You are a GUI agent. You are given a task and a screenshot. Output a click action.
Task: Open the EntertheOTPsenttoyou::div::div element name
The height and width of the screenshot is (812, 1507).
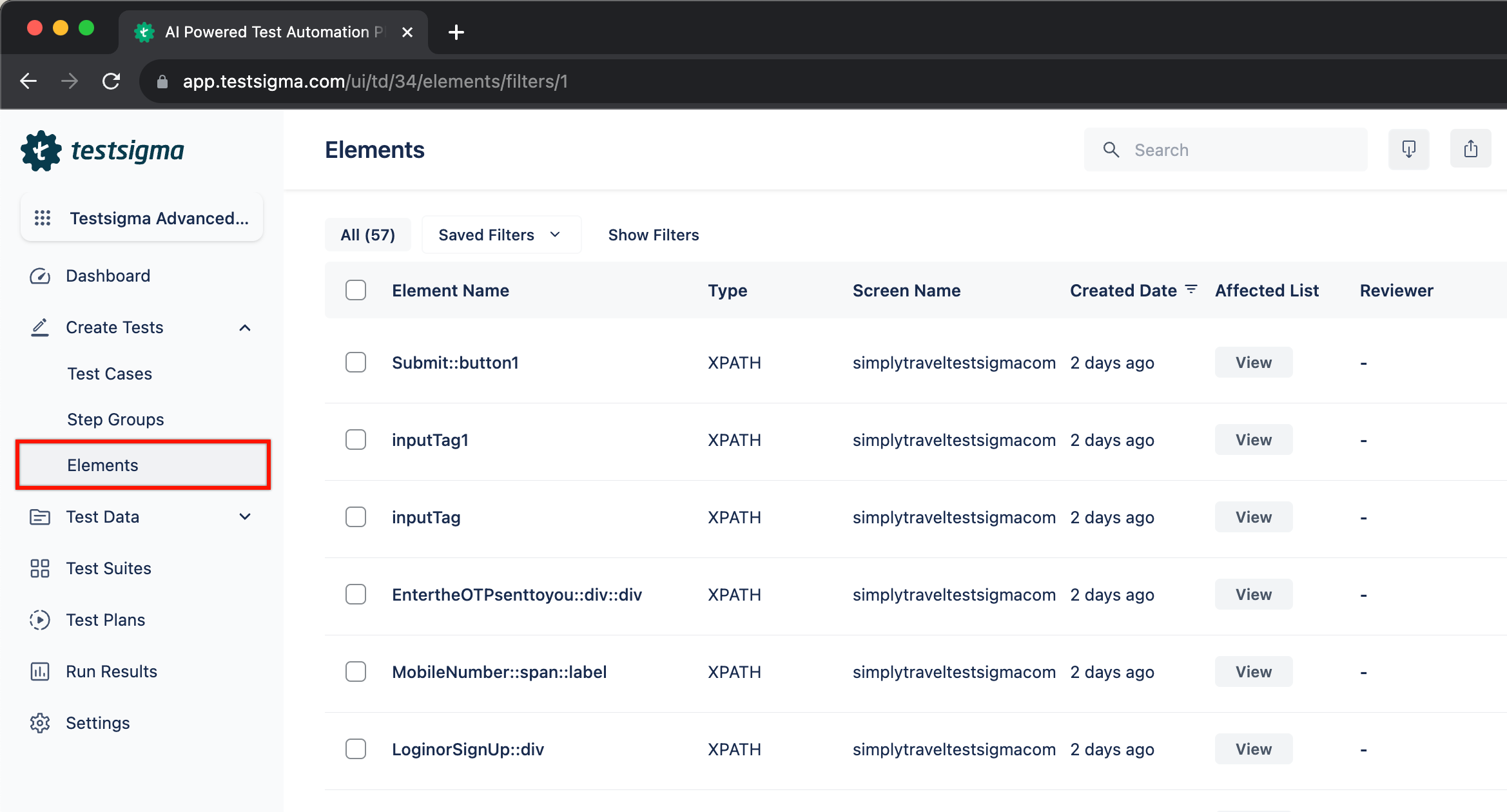pyautogui.click(x=517, y=595)
